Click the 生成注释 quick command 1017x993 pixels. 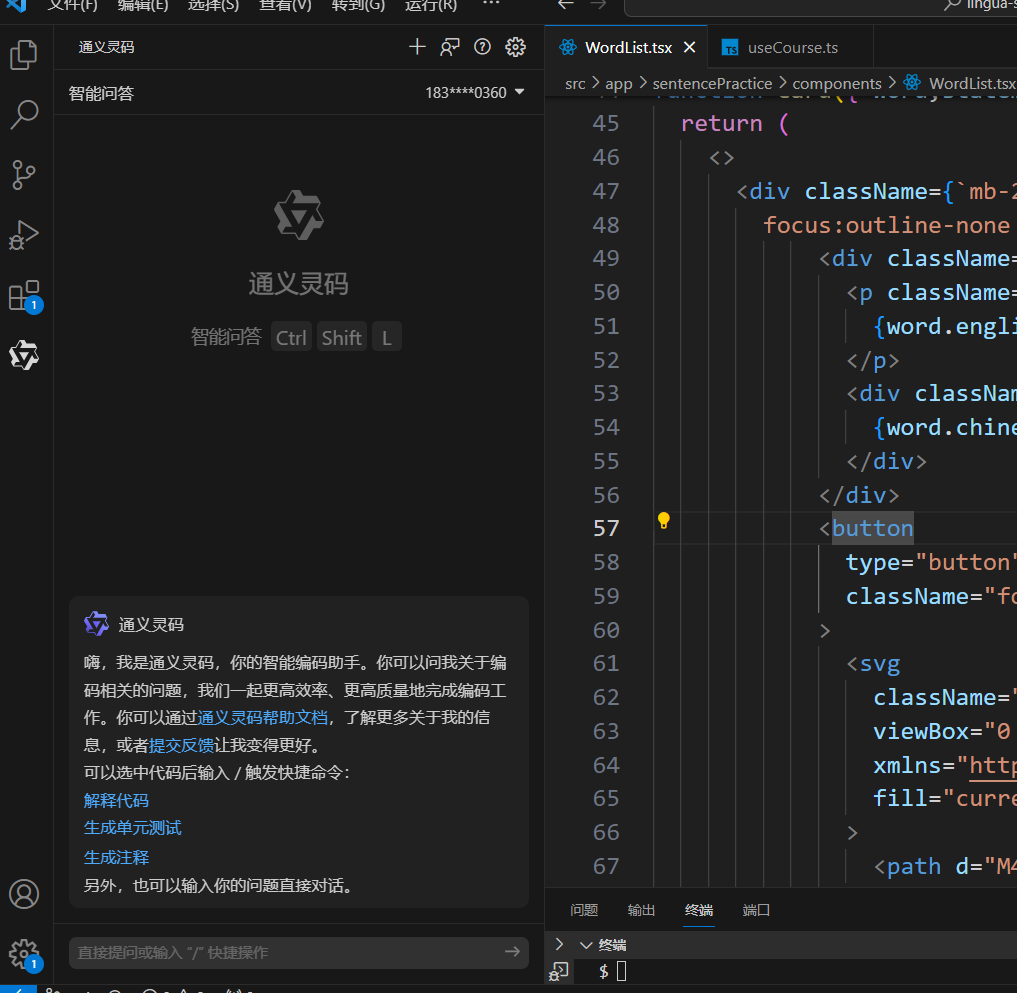[116, 857]
